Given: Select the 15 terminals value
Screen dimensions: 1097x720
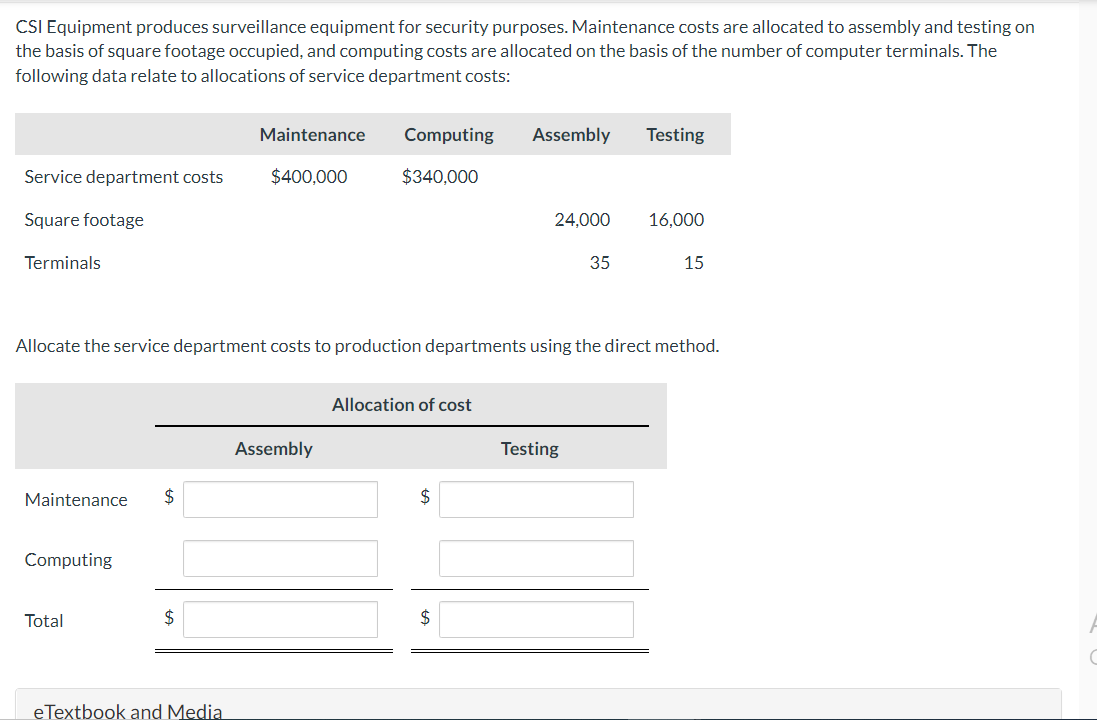Looking at the screenshot, I should click(x=693, y=263).
